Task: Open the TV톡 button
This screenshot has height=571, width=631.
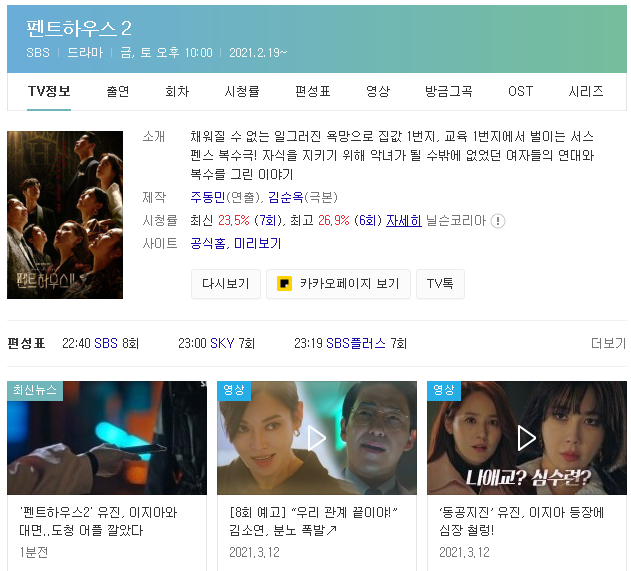Action: pos(440,284)
